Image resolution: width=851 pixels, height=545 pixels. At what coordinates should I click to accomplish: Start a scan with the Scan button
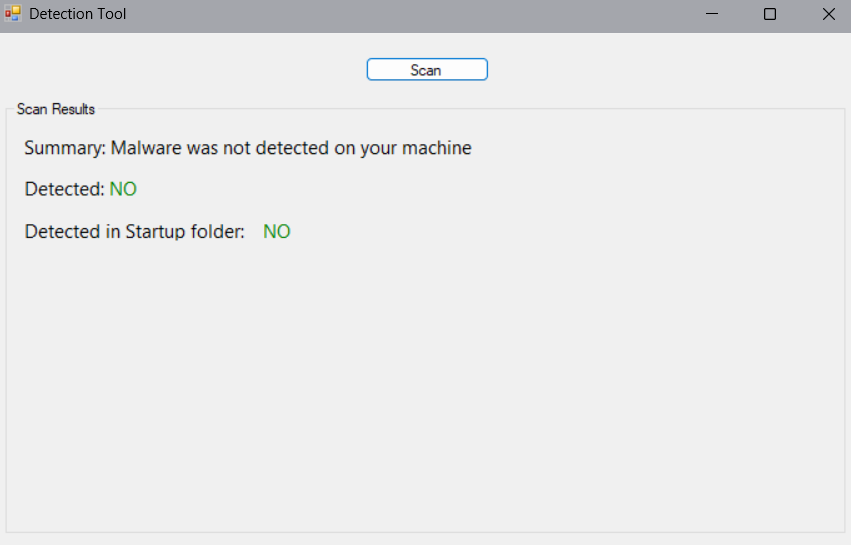(427, 70)
